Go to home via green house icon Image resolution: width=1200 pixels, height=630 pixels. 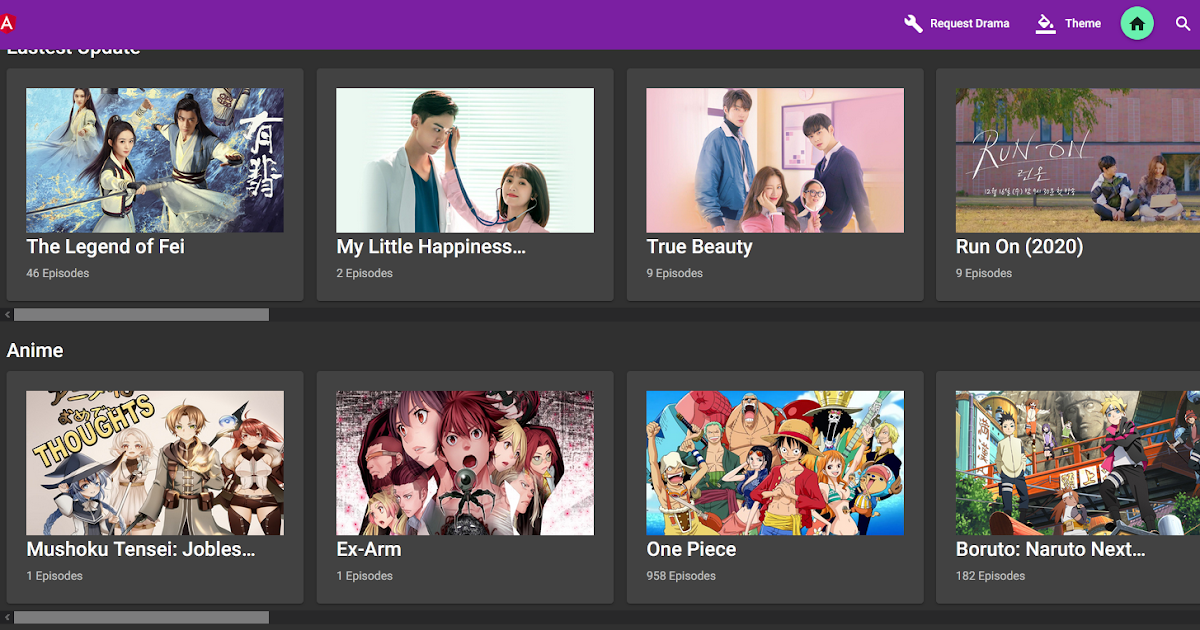(x=1137, y=24)
